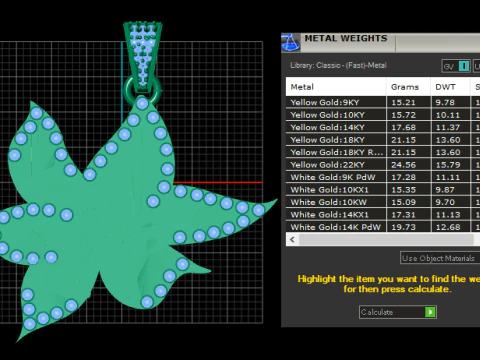Sort by the DWT column header
The height and width of the screenshot is (360, 480).
click(450, 87)
